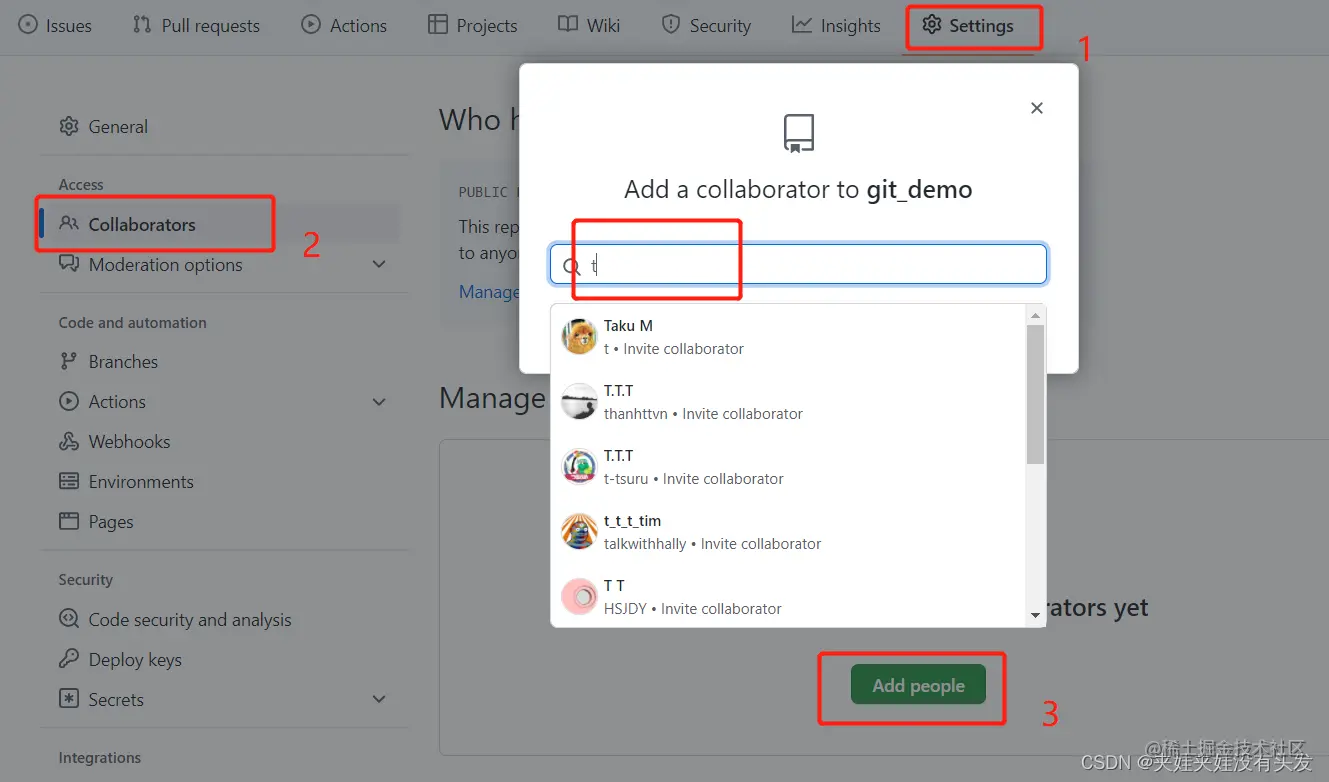Viewport: 1329px width, 782px height.
Task: Click the Wiki book icon
Action: click(568, 25)
